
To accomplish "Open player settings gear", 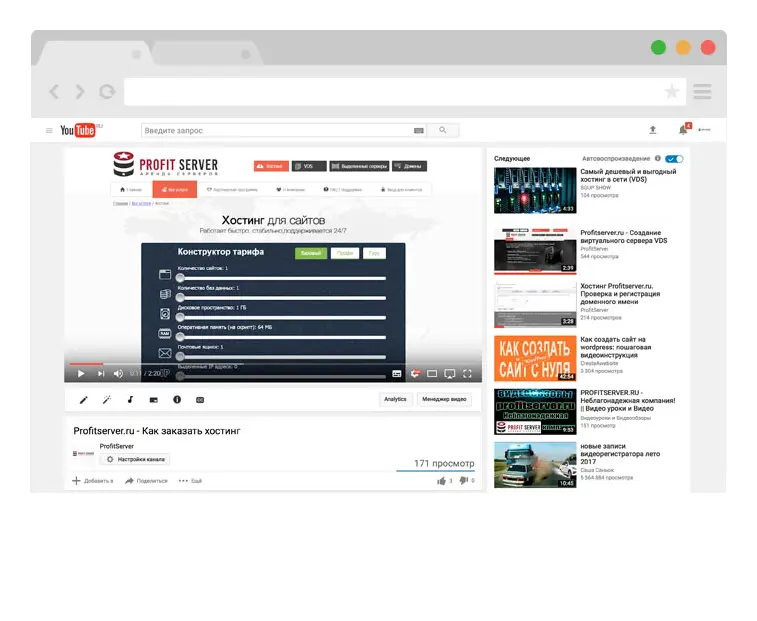I will [x=415, y=373].
